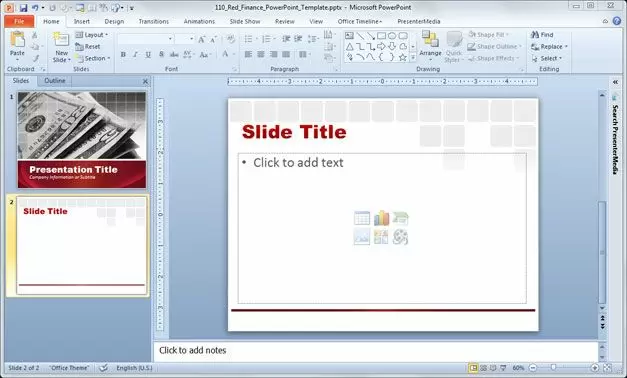This screenshot has width=627, height=378.
Task: Toggle Italic formatting button
Action: (x=136, y=54)
